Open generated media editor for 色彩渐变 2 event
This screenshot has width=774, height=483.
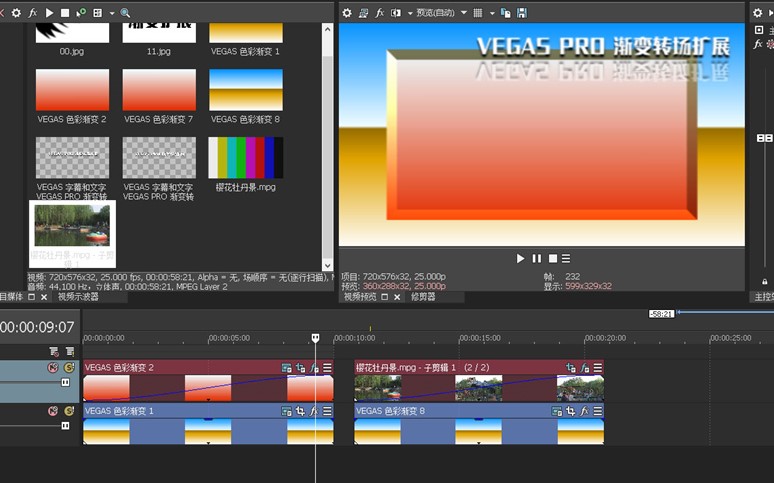[286, 368]
